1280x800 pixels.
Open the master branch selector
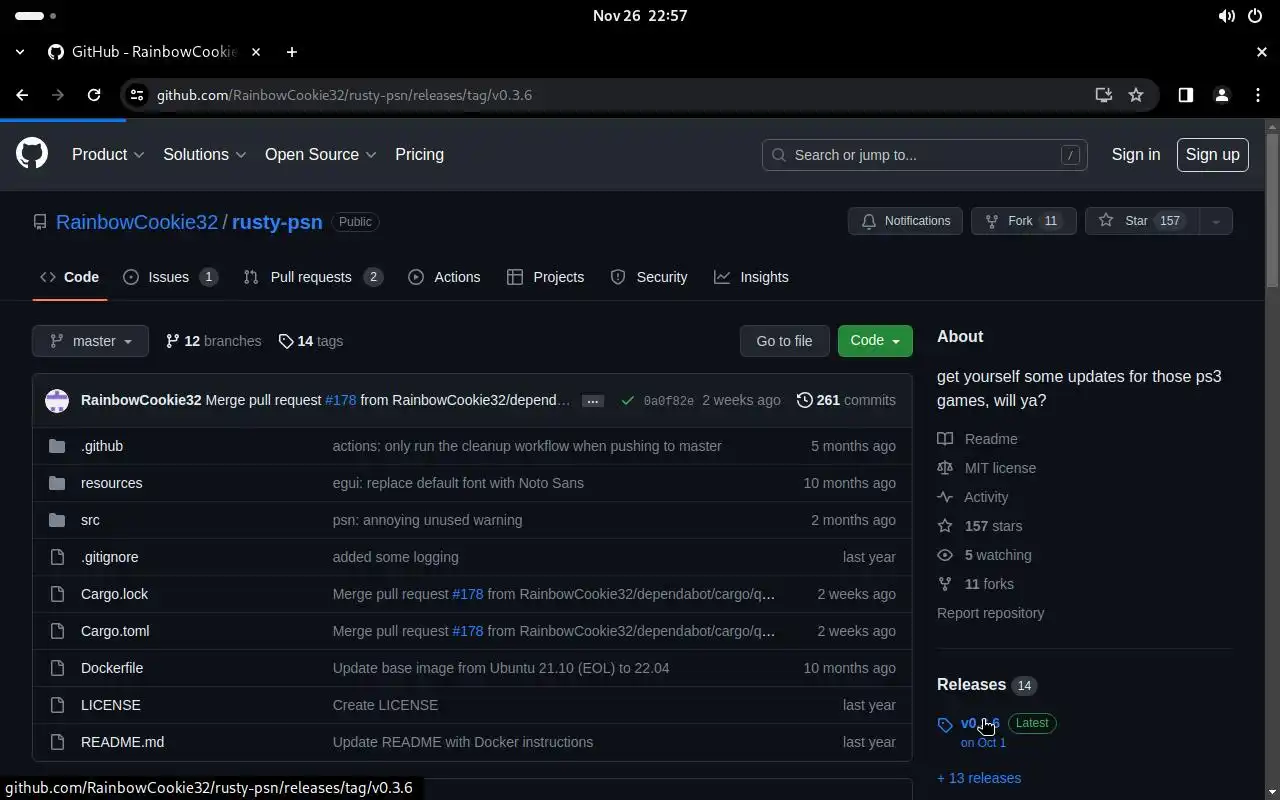[x=90, y=341]
